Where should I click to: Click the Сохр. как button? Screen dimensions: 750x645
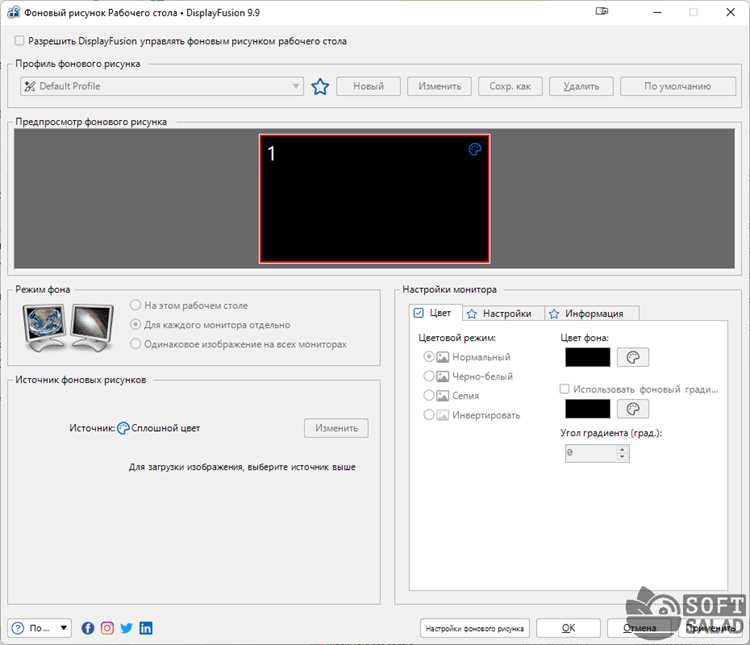click(510, 87)
